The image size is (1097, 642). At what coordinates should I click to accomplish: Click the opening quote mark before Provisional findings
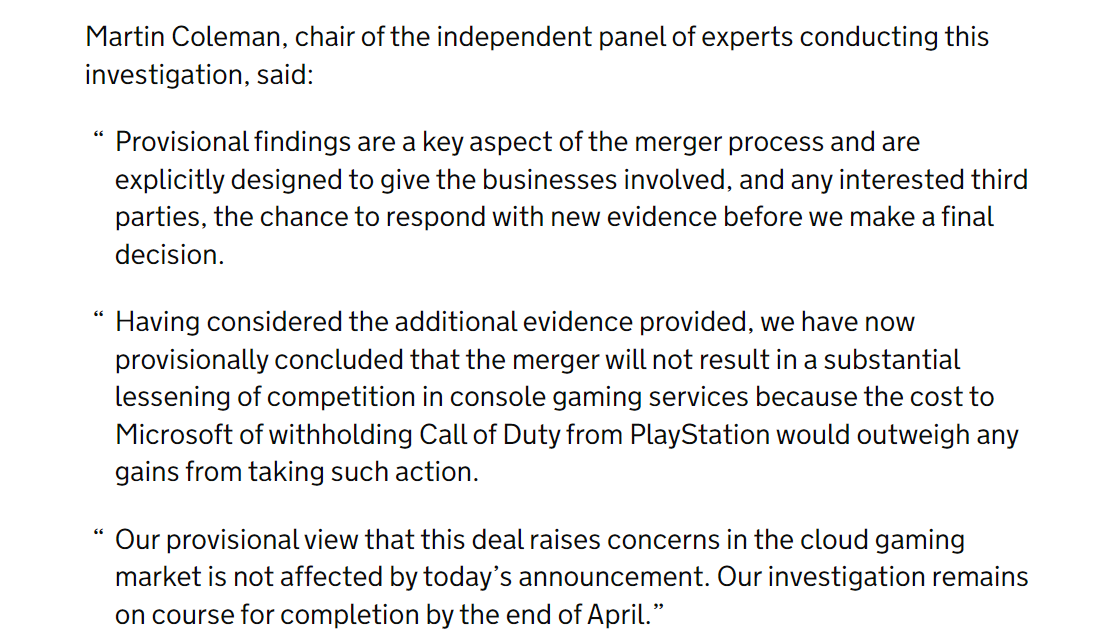pyautogui.click(x=98, y=134)
